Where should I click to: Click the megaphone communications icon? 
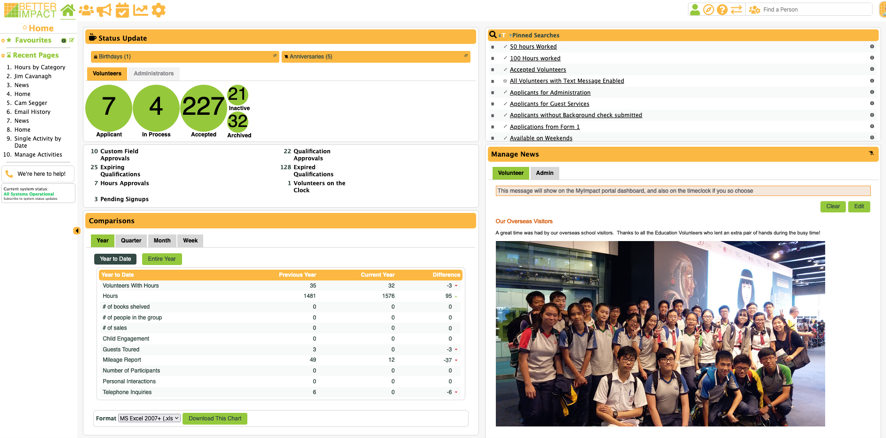(x=104, y=10)
